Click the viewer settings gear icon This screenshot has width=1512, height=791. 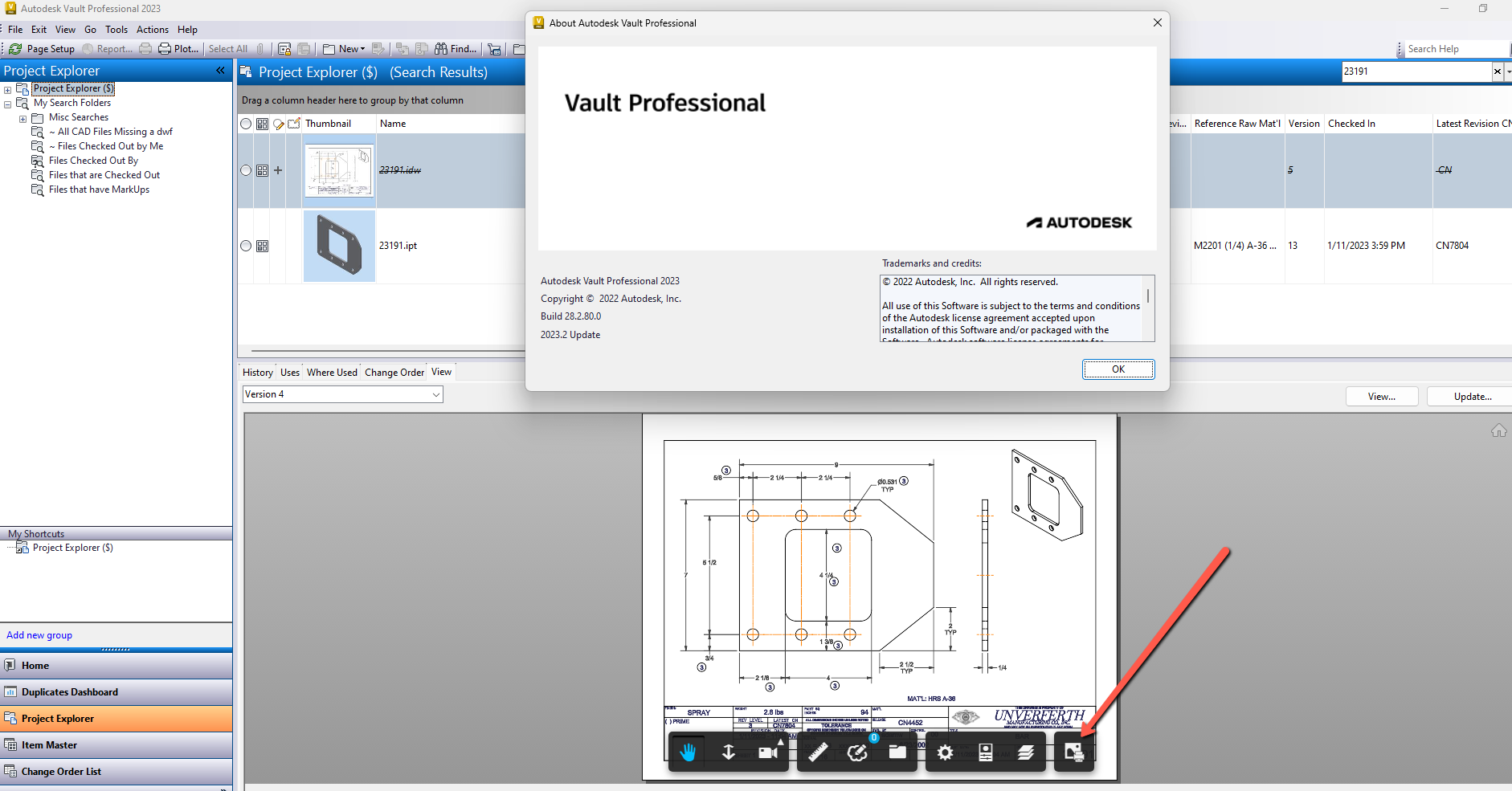pyautogui.click(x=946, y=752)
